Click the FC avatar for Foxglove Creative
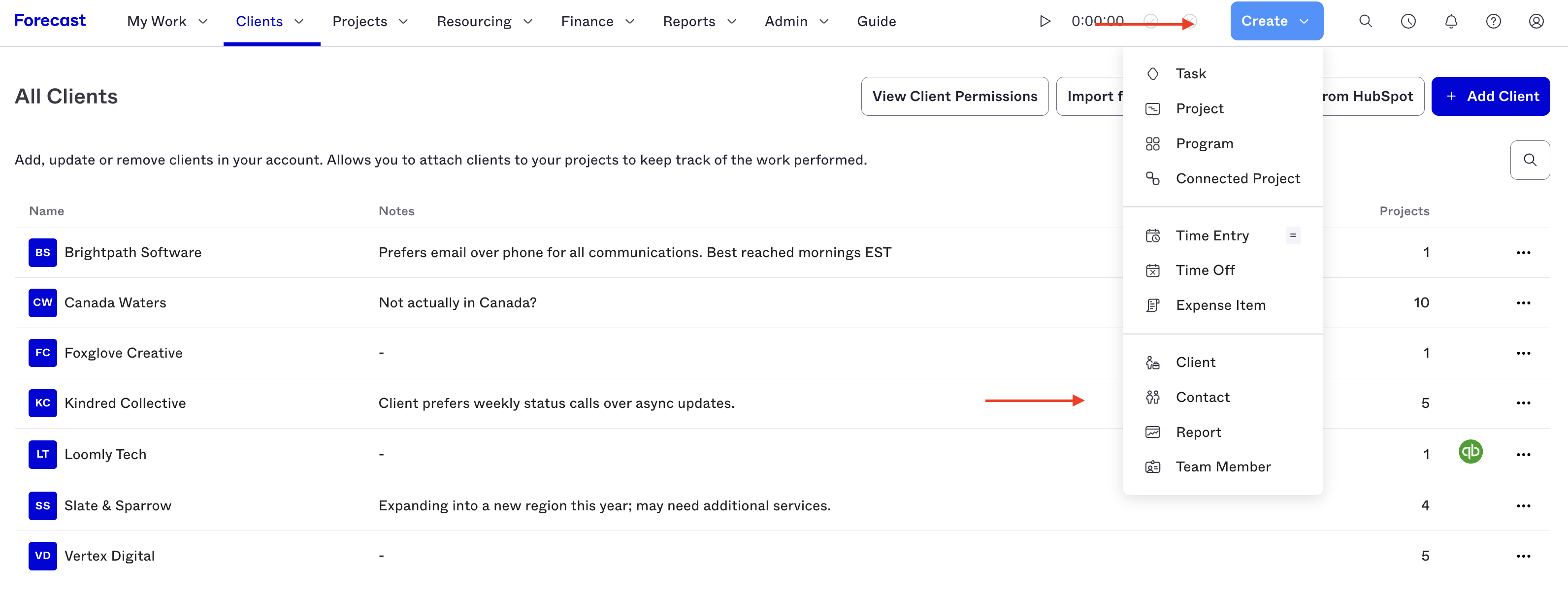 (43, 353)
